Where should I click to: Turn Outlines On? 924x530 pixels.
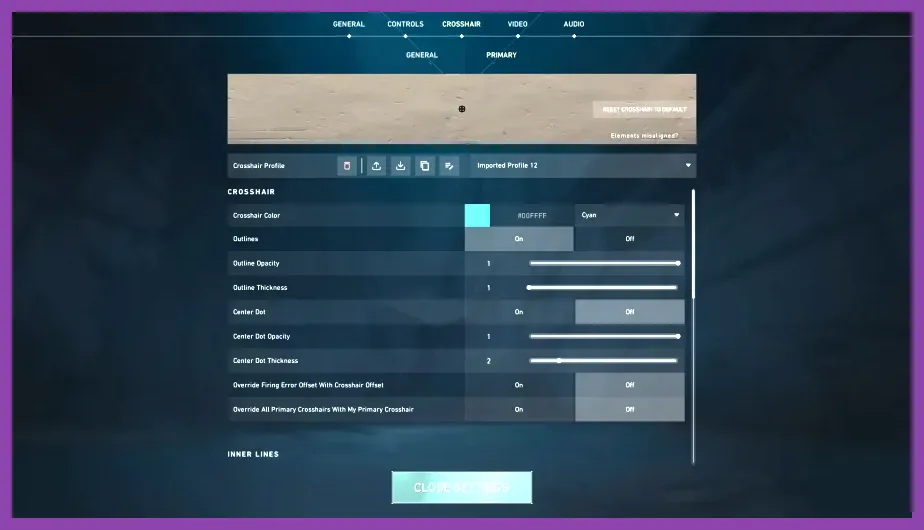519,239
